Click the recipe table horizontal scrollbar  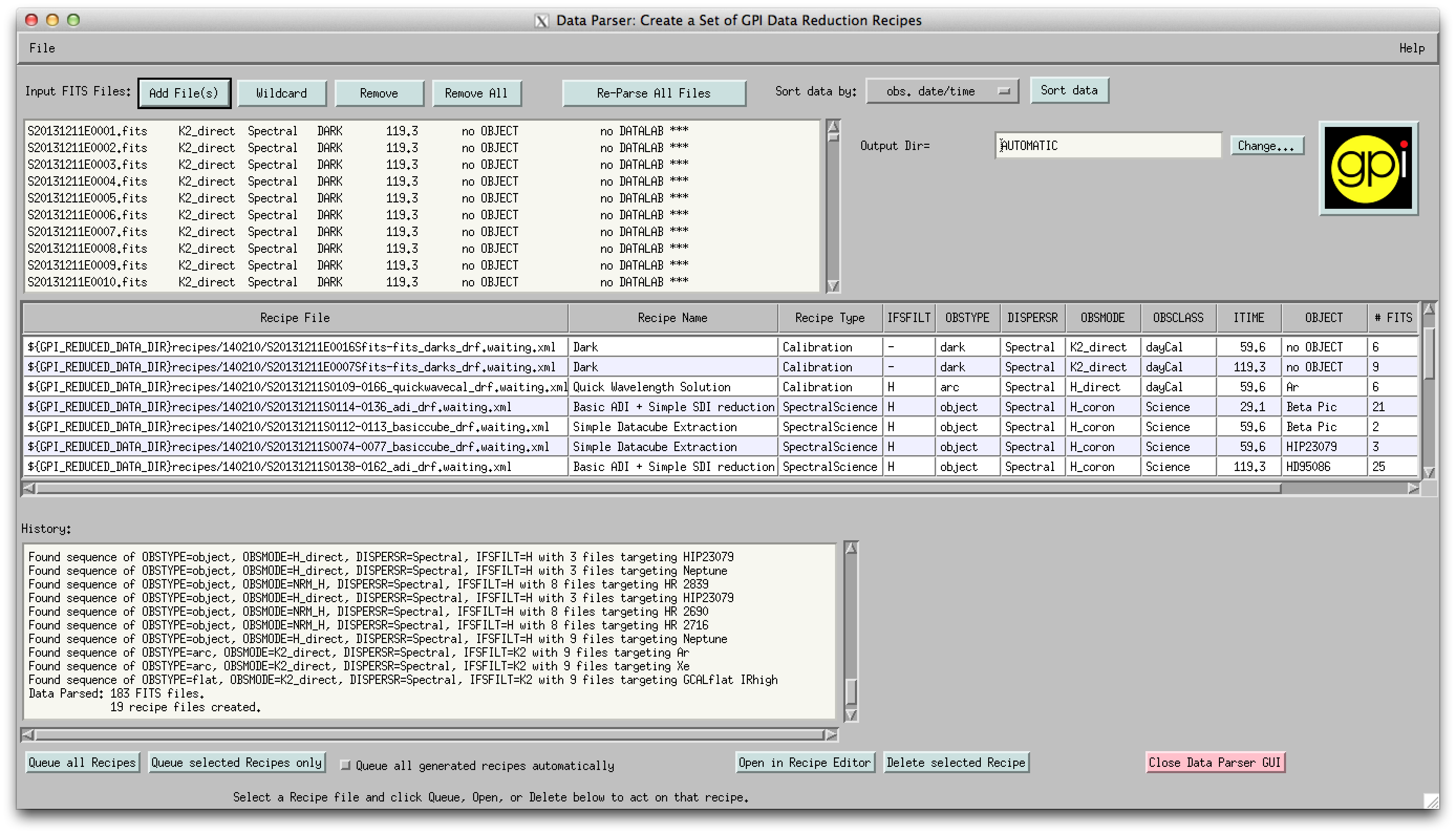coord(659,488)
